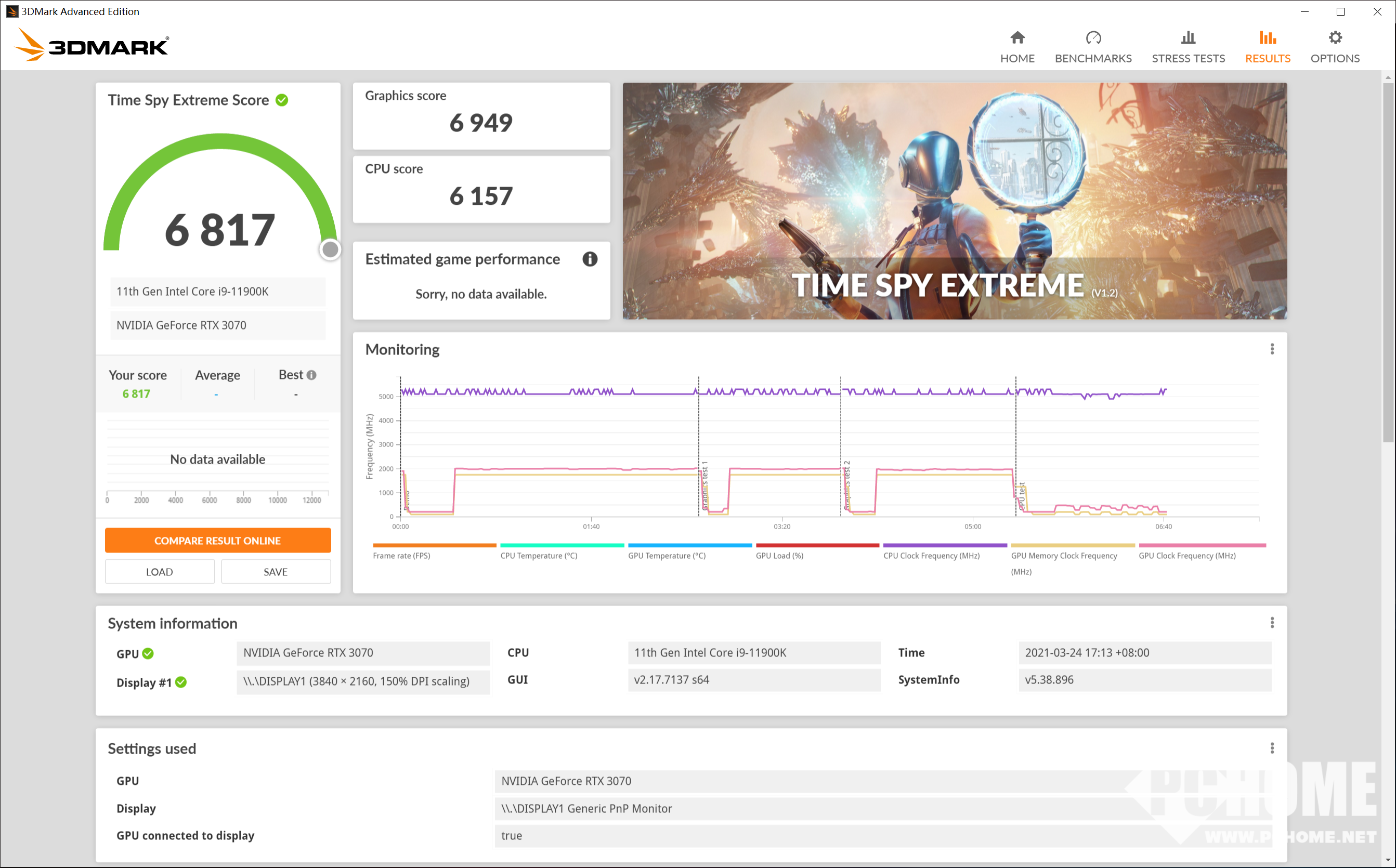The image size is (1396, 868).
Task: Click the info icon beside Best
Action: click(x=312, y=375)
